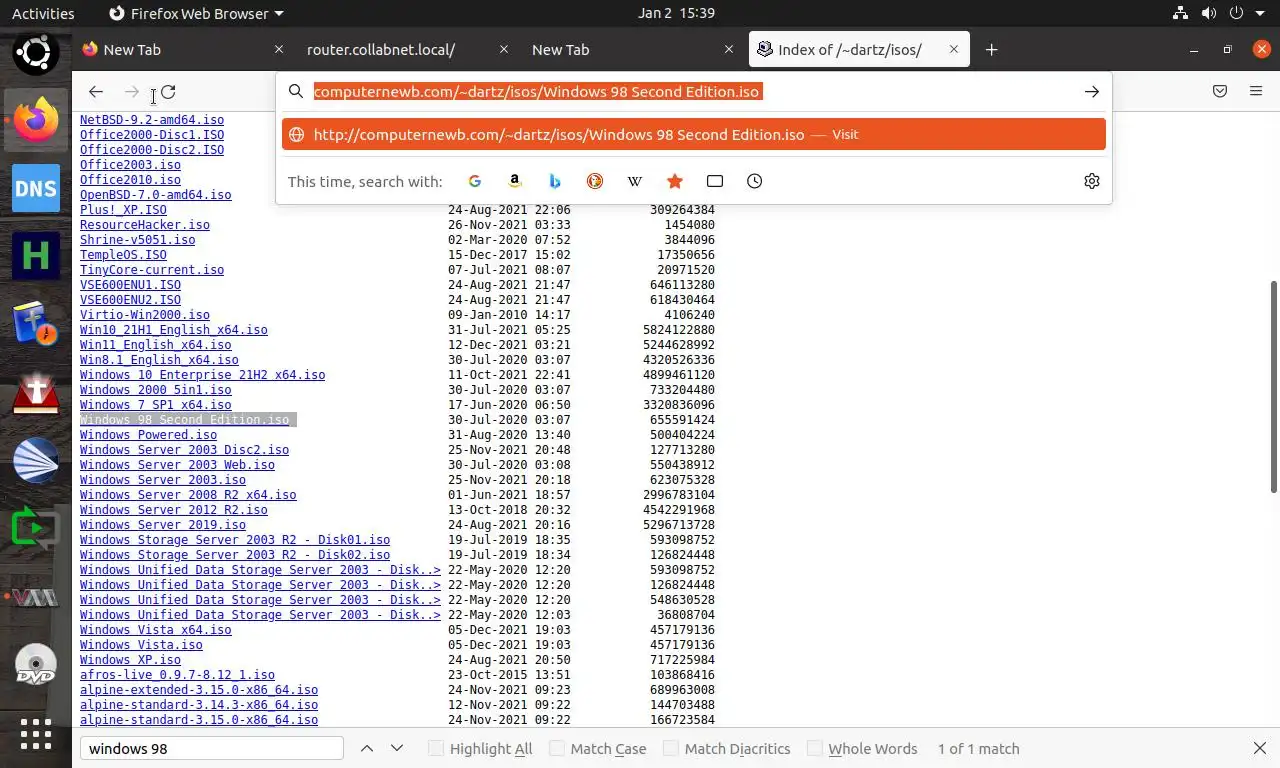
Task: Search this time with Wikipedia
Action: point(635,181)
